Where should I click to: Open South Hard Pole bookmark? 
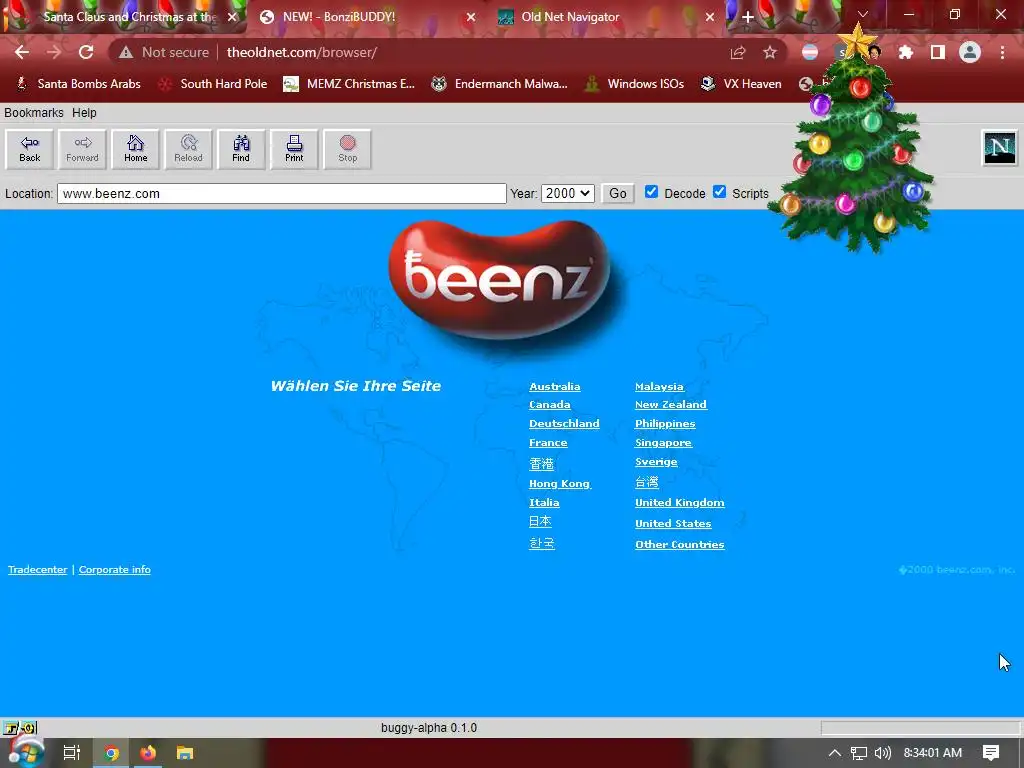point(214,84)
